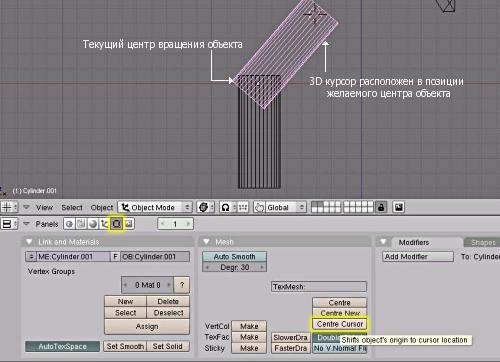Open the Scene context panel button

click(x=129, y=224)
